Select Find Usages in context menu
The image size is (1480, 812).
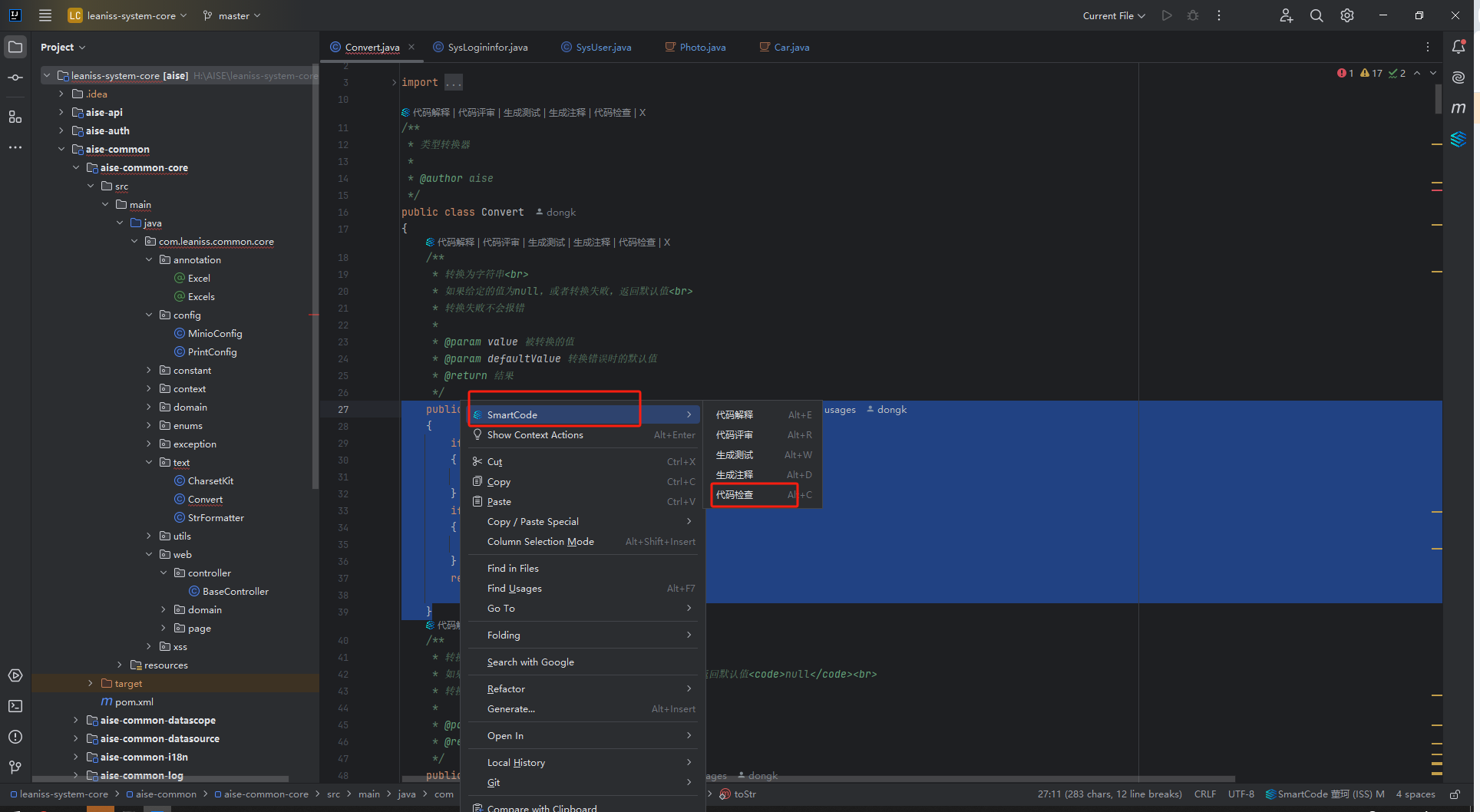[584, 588]
